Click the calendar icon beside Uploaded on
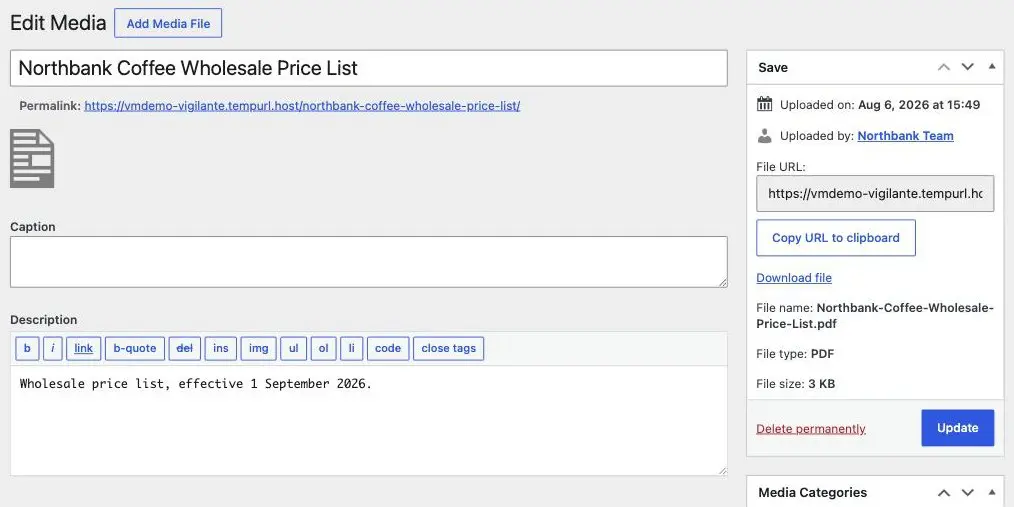Image resolution: width=1014 pixels, height=507 pixels. coord(764,104)
